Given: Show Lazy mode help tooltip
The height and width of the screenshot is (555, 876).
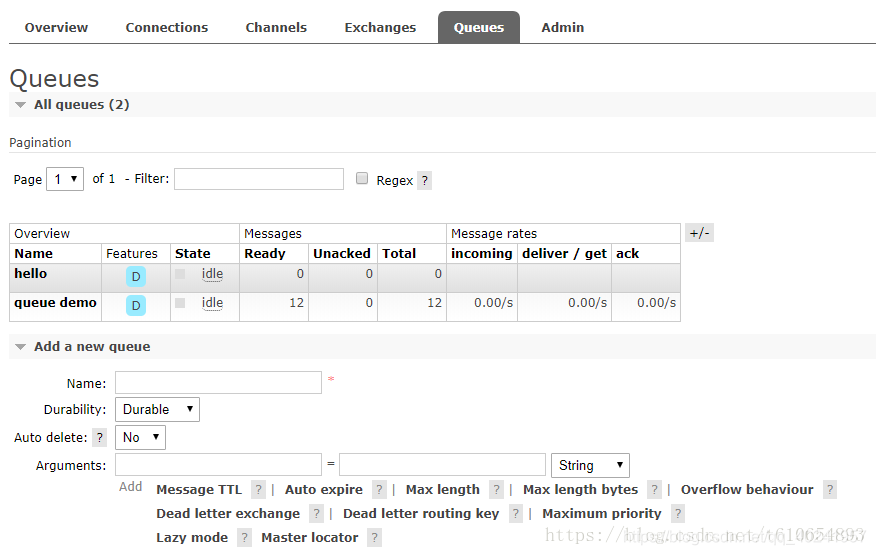Looking at the screenshot, I should [244, 538].
